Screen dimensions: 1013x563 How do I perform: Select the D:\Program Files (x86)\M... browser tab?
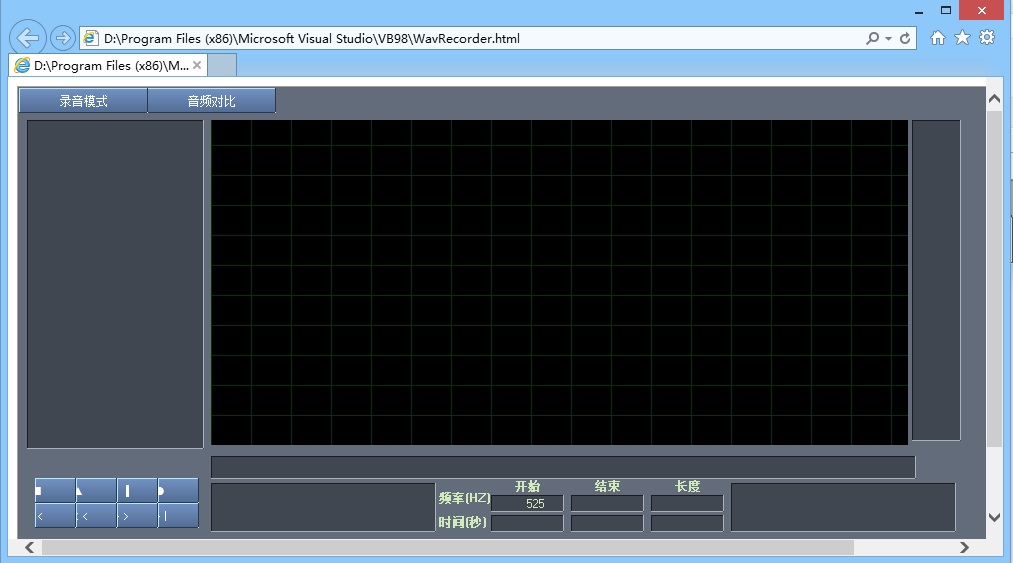[108, 65]
